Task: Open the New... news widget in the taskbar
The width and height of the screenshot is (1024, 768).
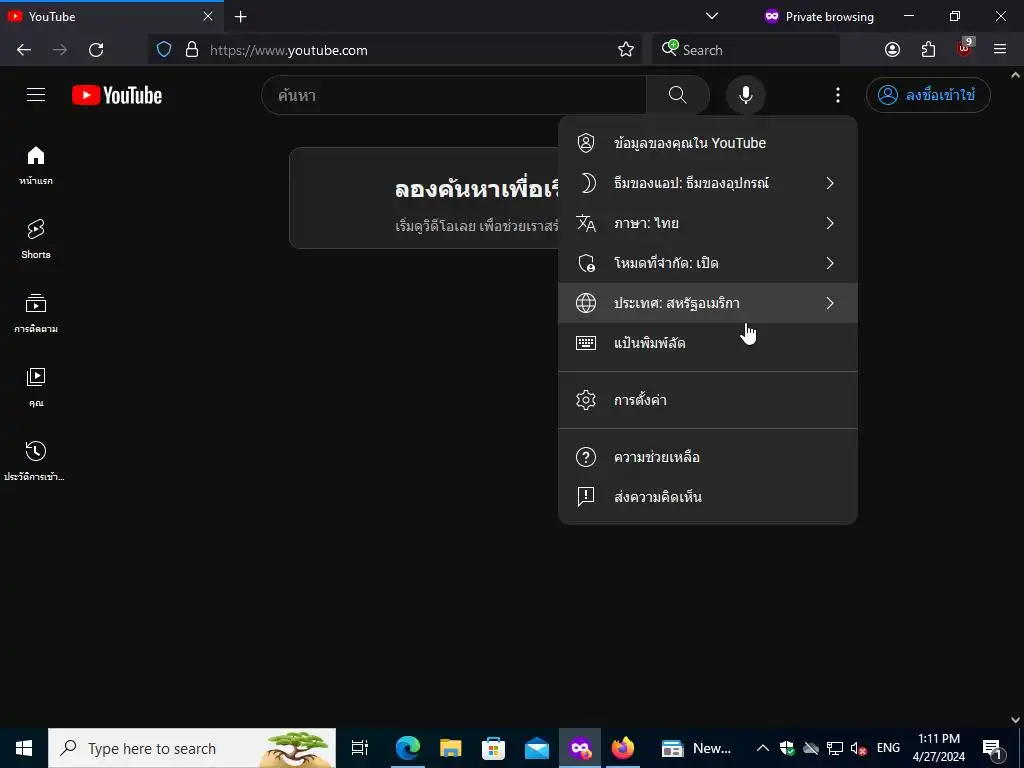Action: pyautogui.click(x=696, y=748)
